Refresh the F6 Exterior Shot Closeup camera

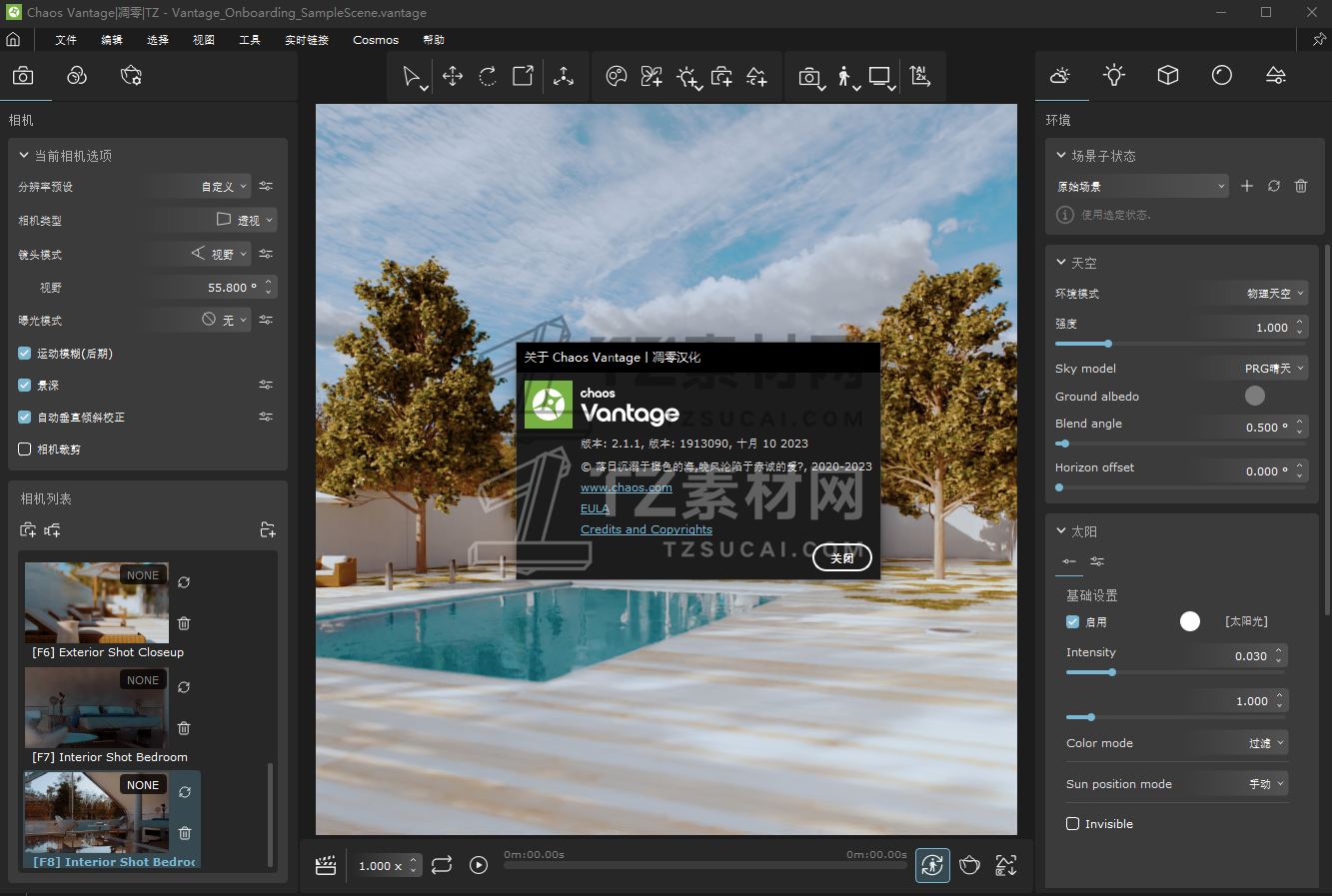pos(184,582)
